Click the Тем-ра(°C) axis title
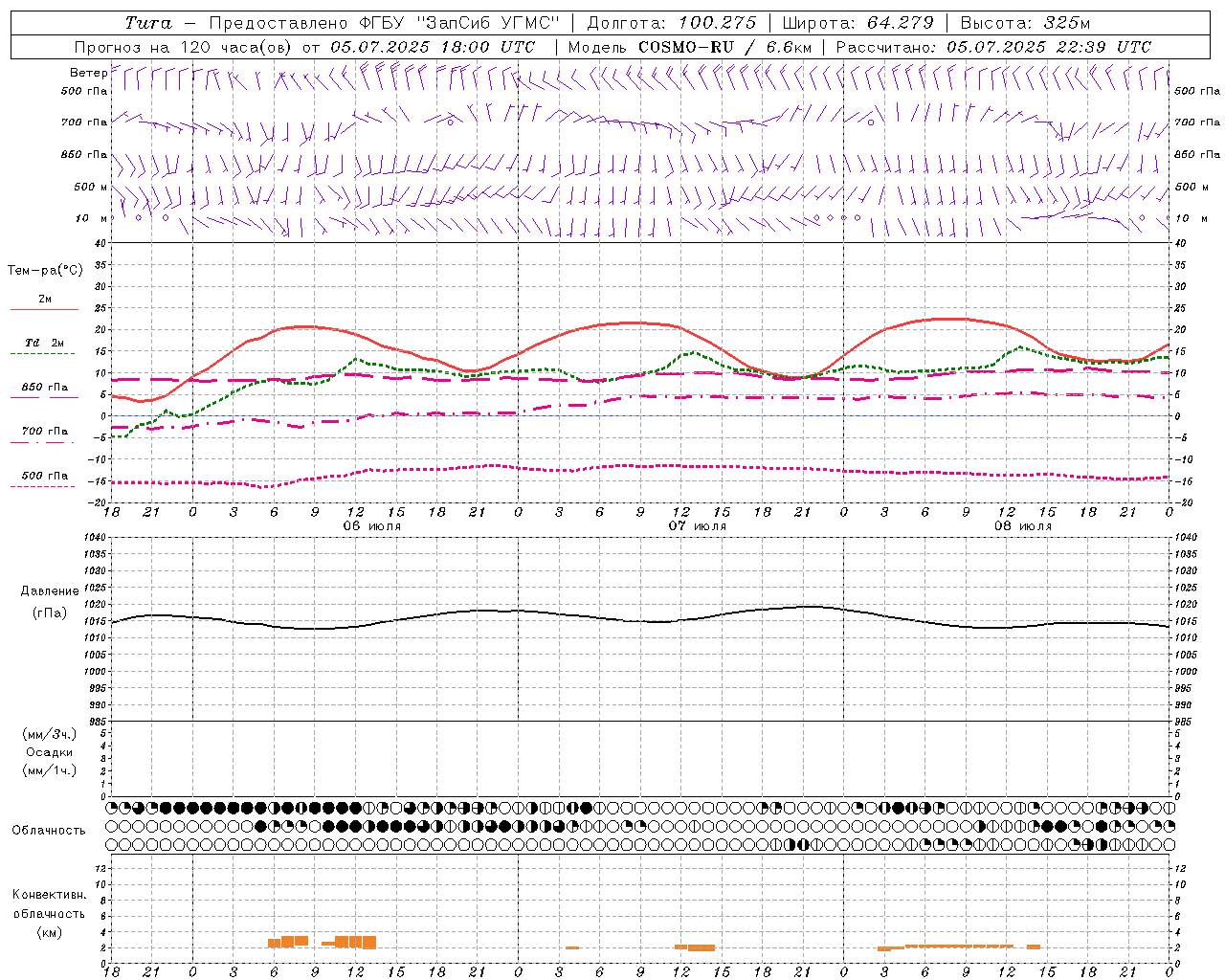 coord(45,271)
